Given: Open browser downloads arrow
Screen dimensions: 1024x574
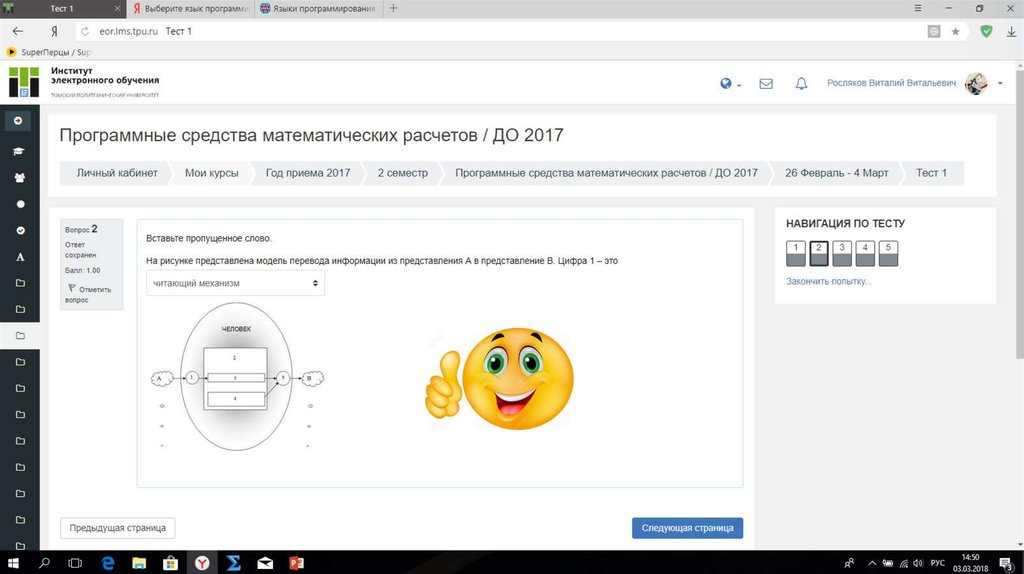Looking at the screenshot, I should point(1012,31).
